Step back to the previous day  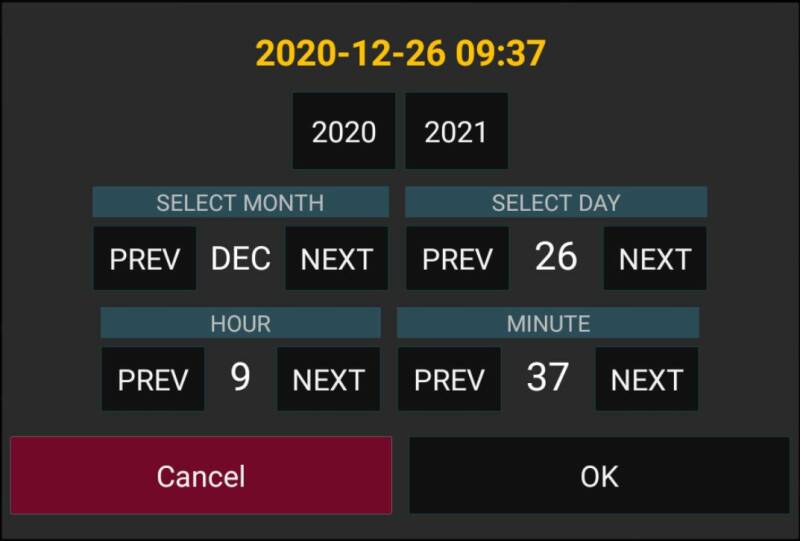click(457, 259)
